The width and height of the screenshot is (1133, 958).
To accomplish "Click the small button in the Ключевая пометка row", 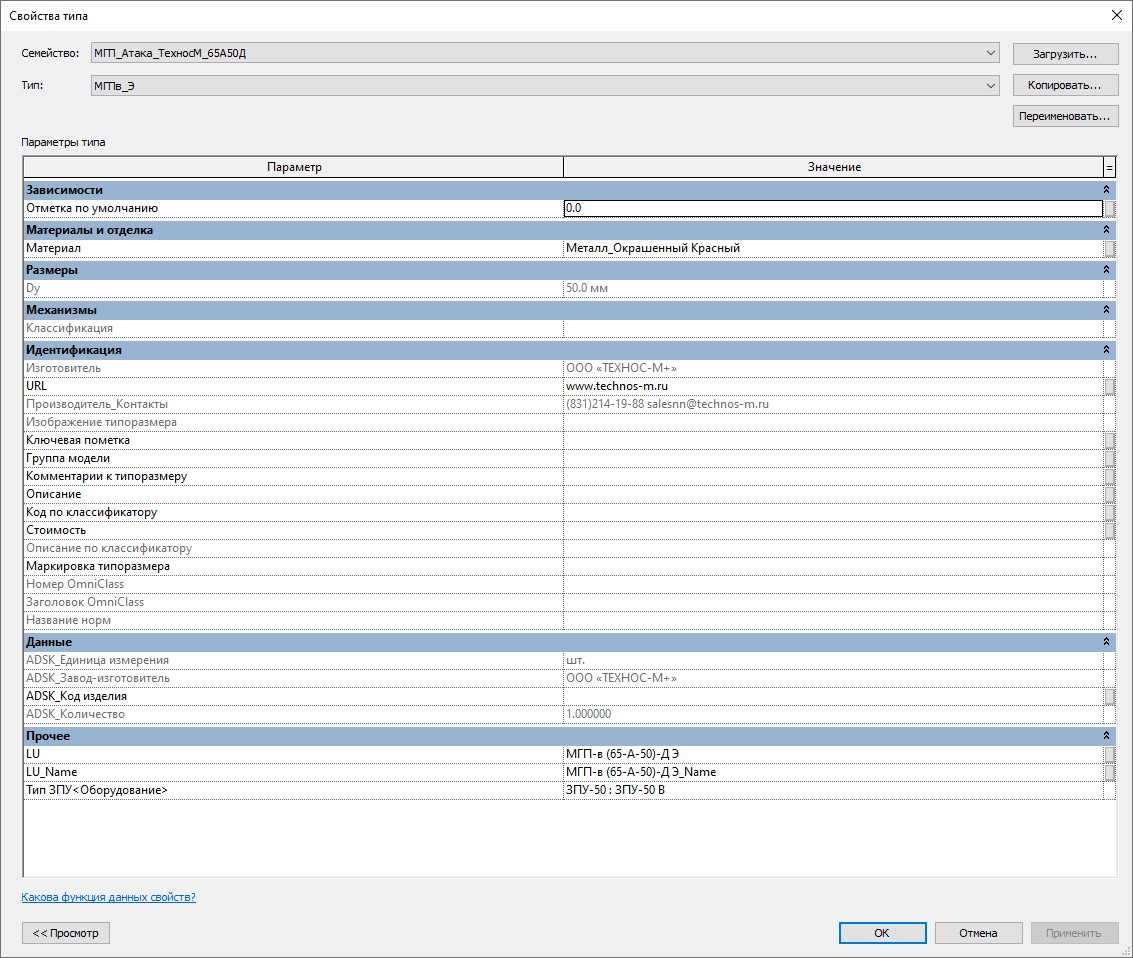I will coord(1109,441).
